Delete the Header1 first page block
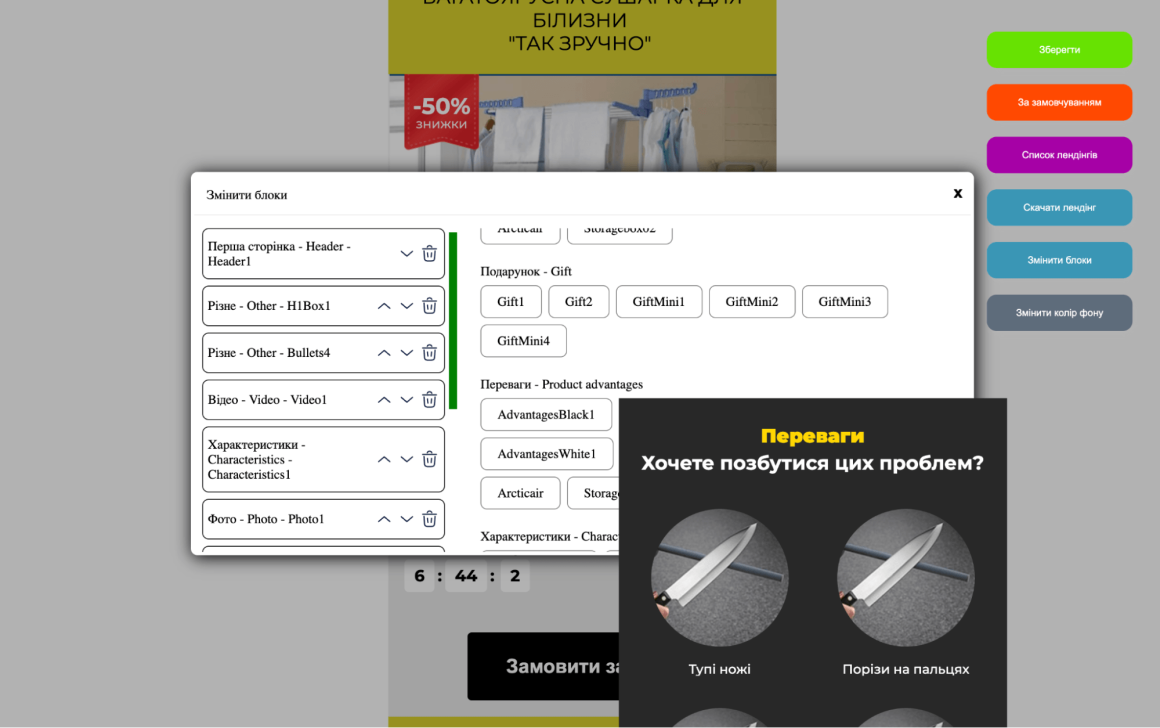Screen dimensions: 1160x728 click(429, 254)
